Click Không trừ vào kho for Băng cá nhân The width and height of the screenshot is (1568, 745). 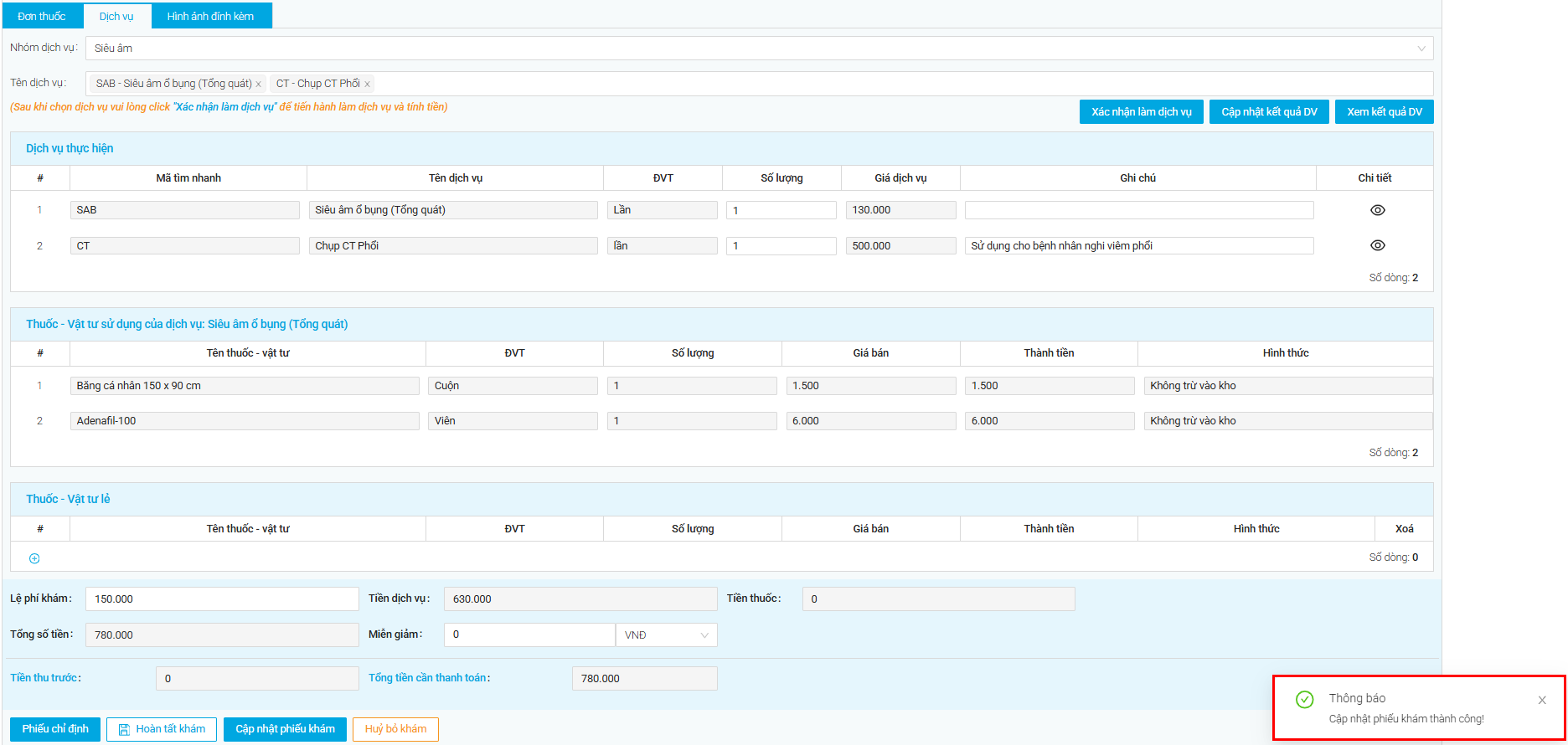click(x=1288, y=386)
